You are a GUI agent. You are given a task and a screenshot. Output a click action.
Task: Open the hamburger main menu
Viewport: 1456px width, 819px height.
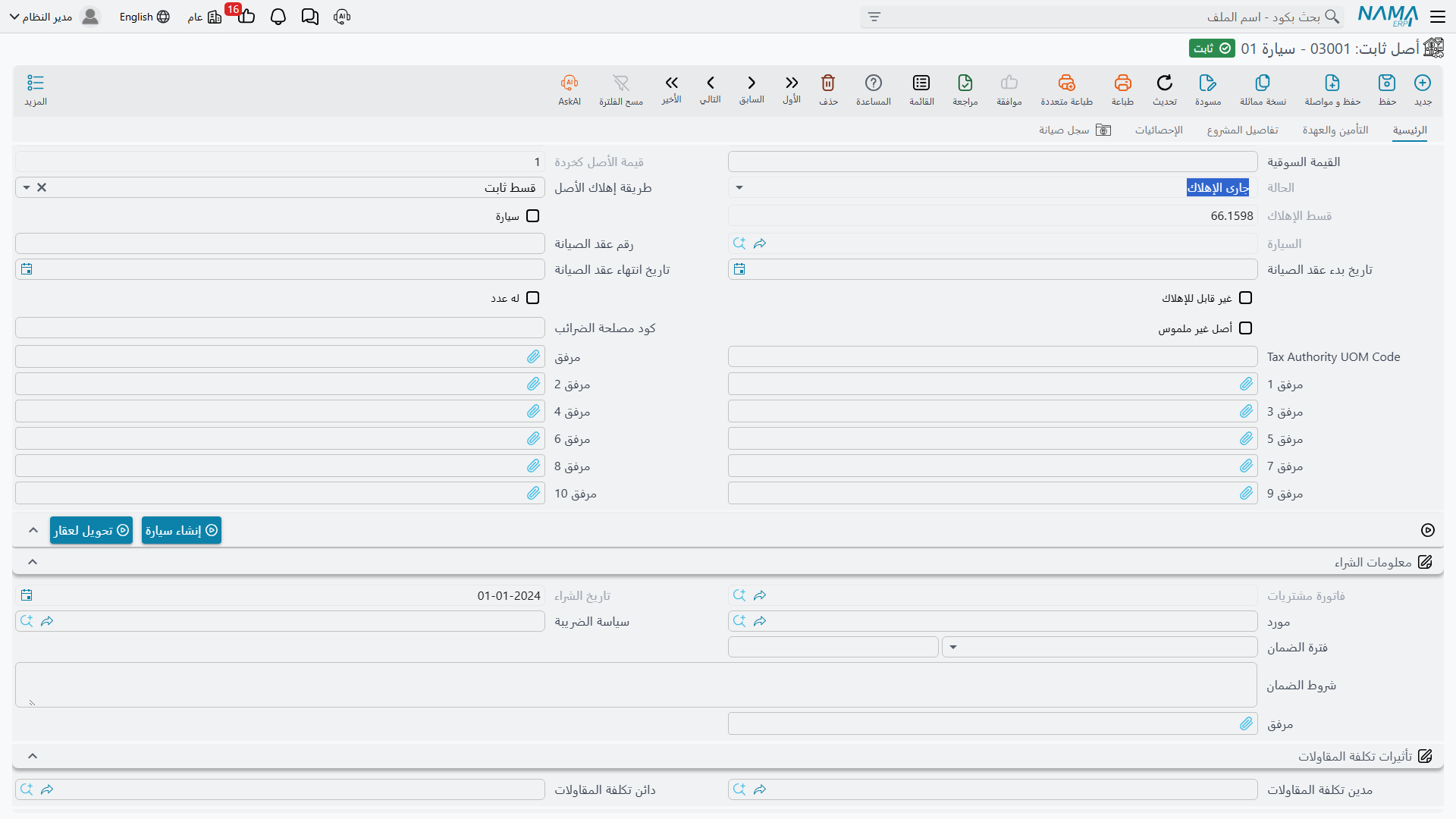click(1437, 17)
